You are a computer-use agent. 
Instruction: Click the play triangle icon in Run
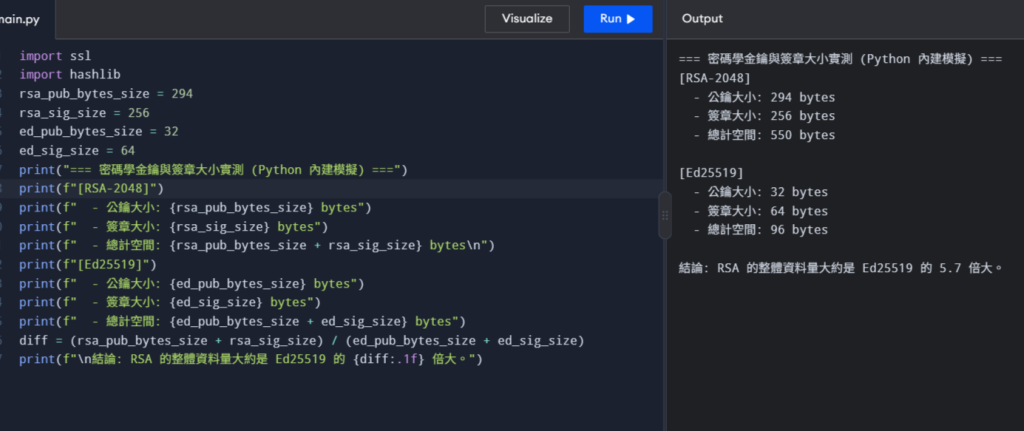[x=631, y=19]
